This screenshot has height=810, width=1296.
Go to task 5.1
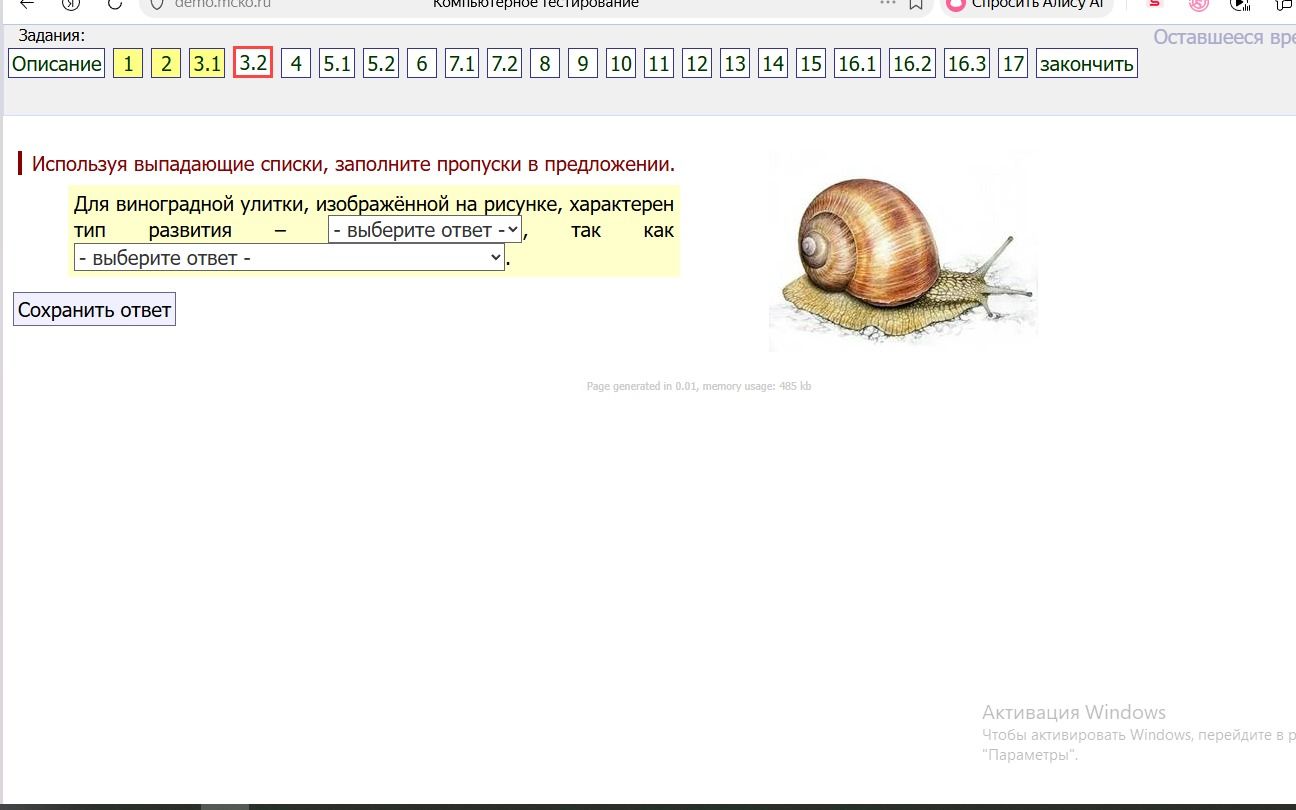(337, 64)
